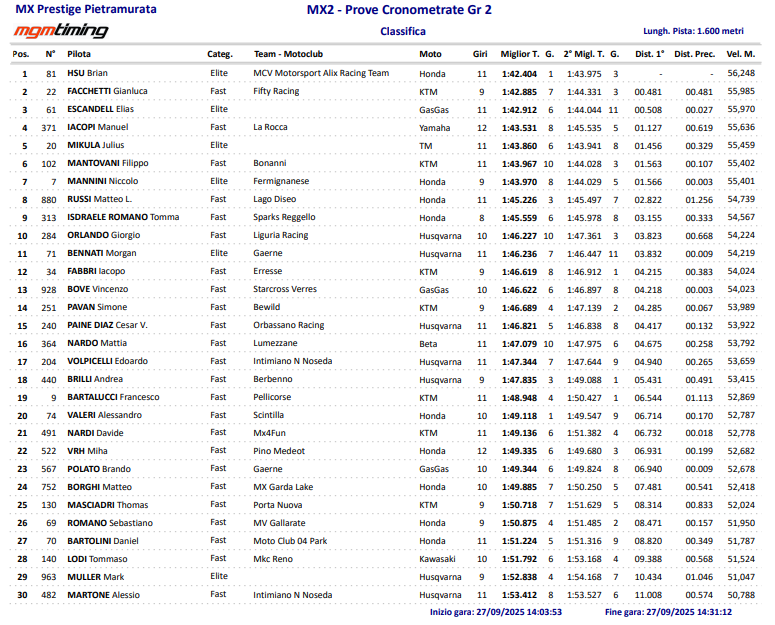This screenshot has height=625, width=775.
Task: Click best time '1:42.912'
Action: click(519, 110)
